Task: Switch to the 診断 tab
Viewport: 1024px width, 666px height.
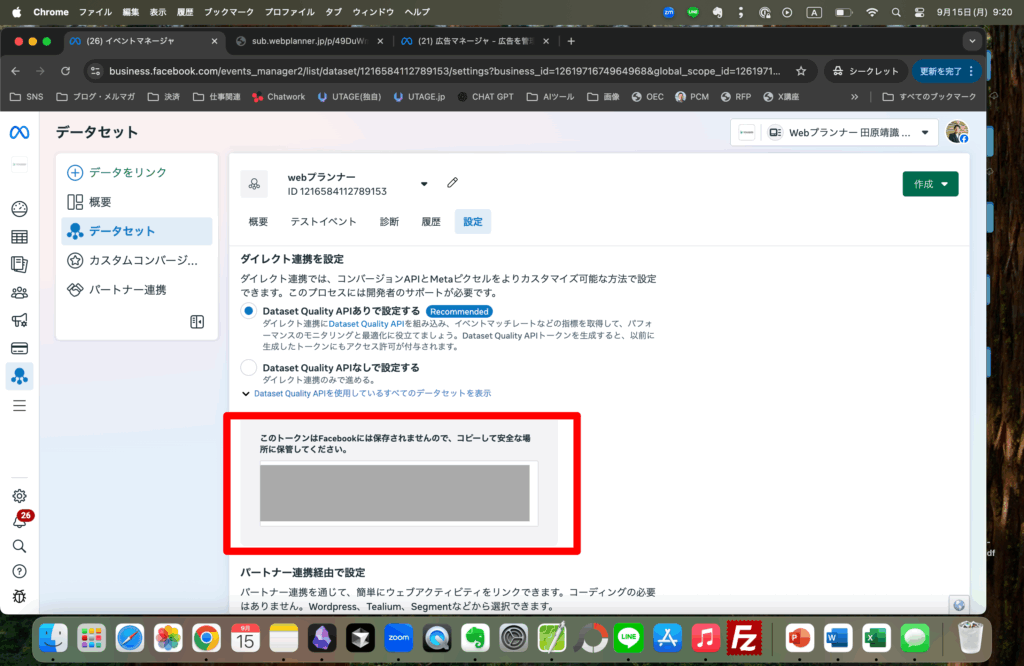Action: click(x=389, y=222)
